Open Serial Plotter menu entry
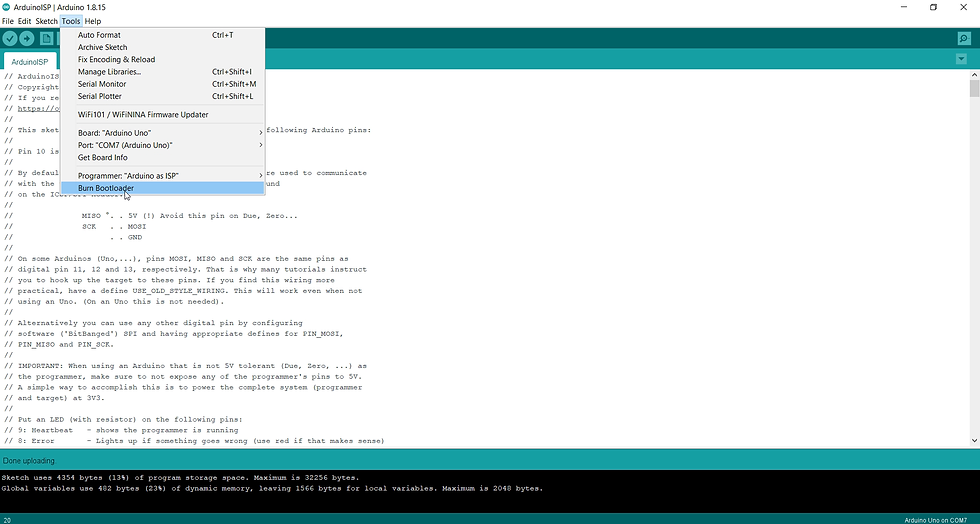Screen dimensions: 980x524 162,96
